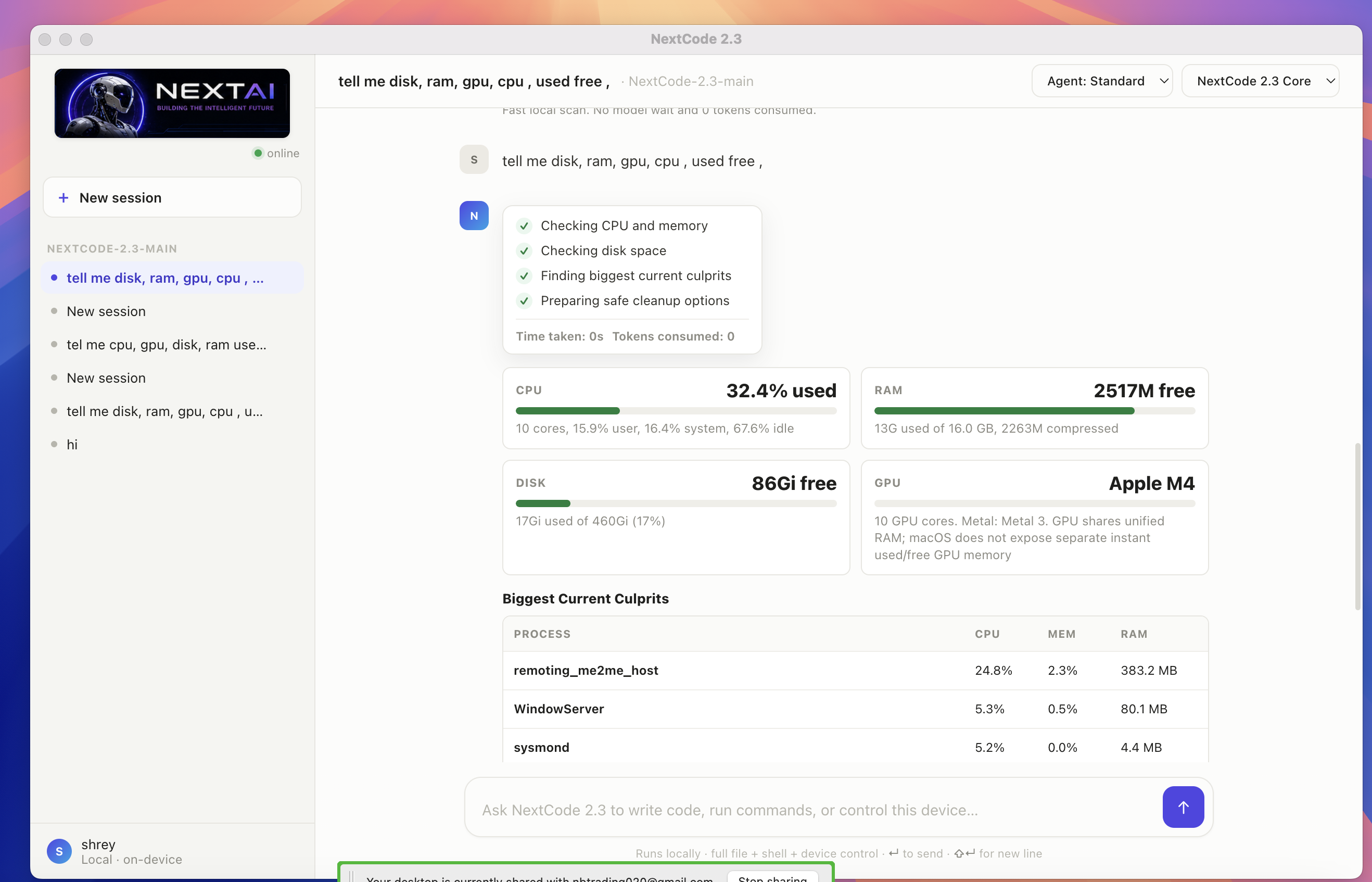Click the CPU column header in culprits table

[987, 634]
